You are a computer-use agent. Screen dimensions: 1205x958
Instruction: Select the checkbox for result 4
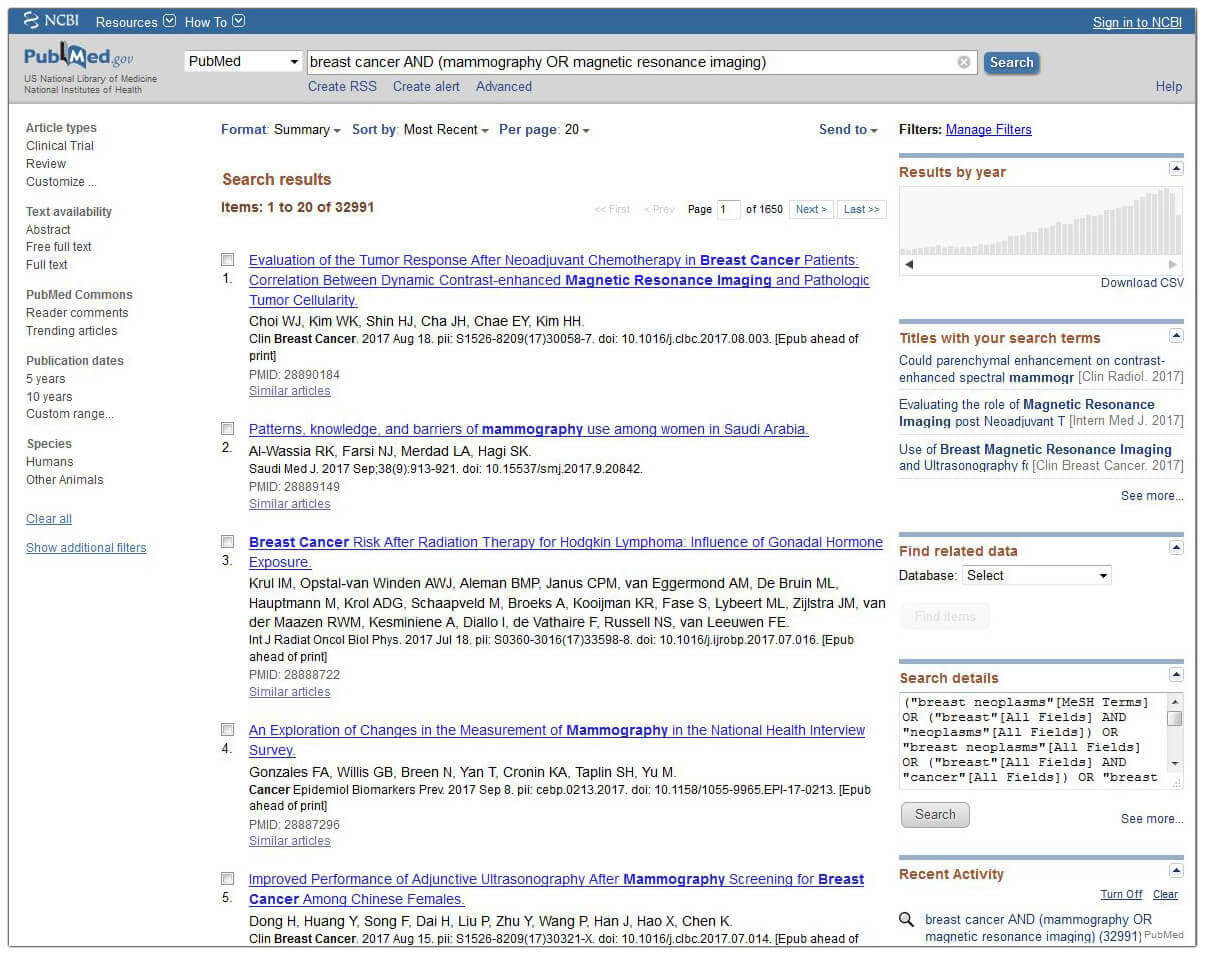pyautogui.click(x=228, y=730)
